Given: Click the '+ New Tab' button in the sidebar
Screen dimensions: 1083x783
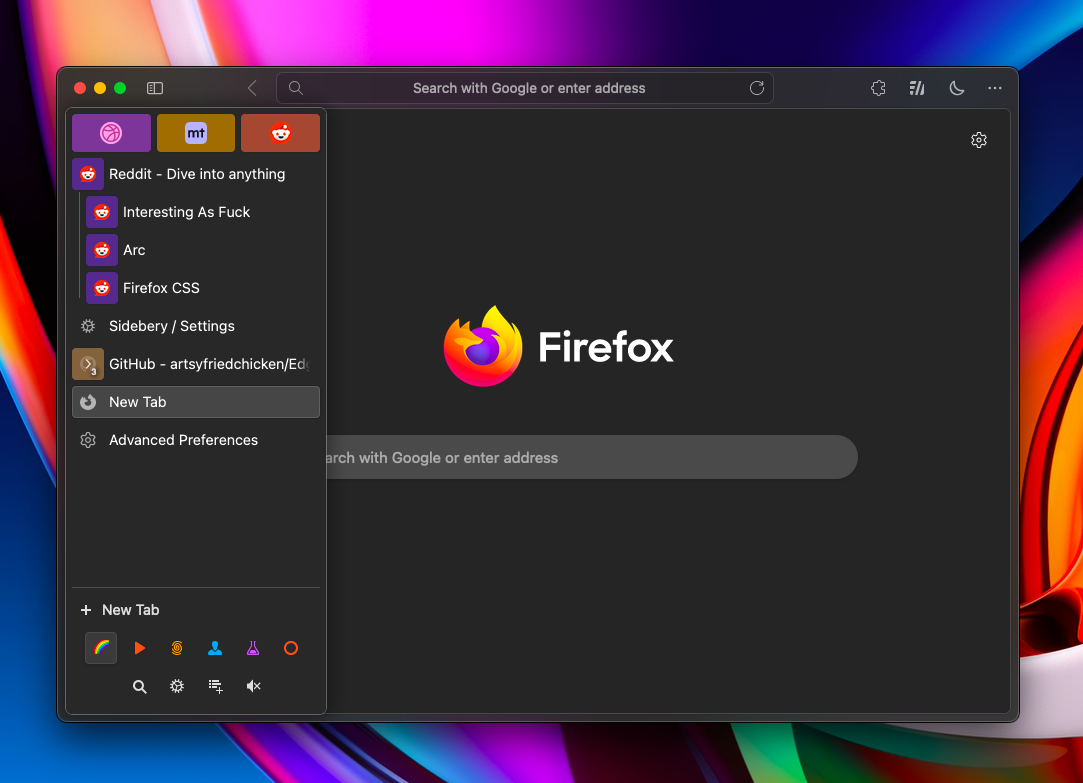Looking at the screenshot, I should tap(120, 610).
